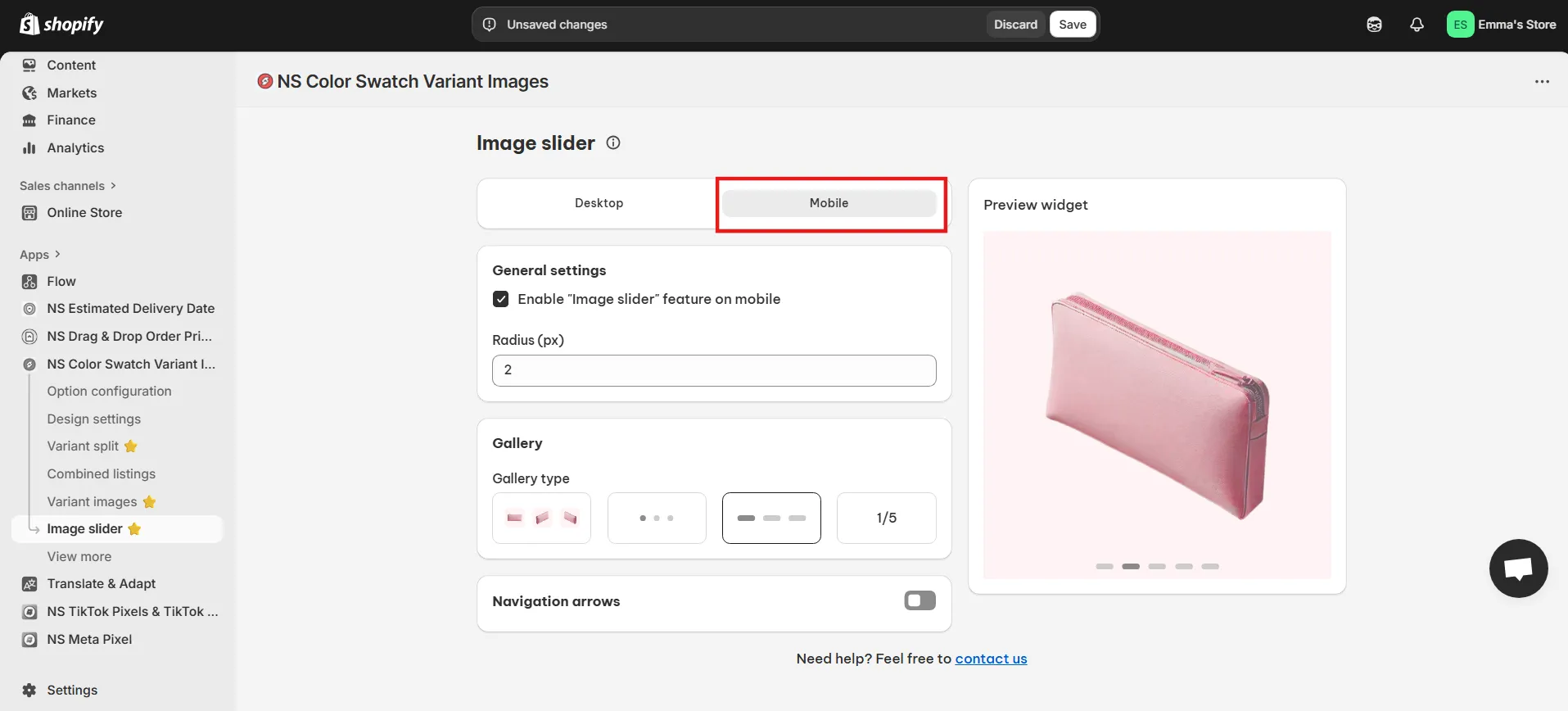Click the Image slider info icon
Viewport: 1568px width, 711px height.
tap(612, 143)
